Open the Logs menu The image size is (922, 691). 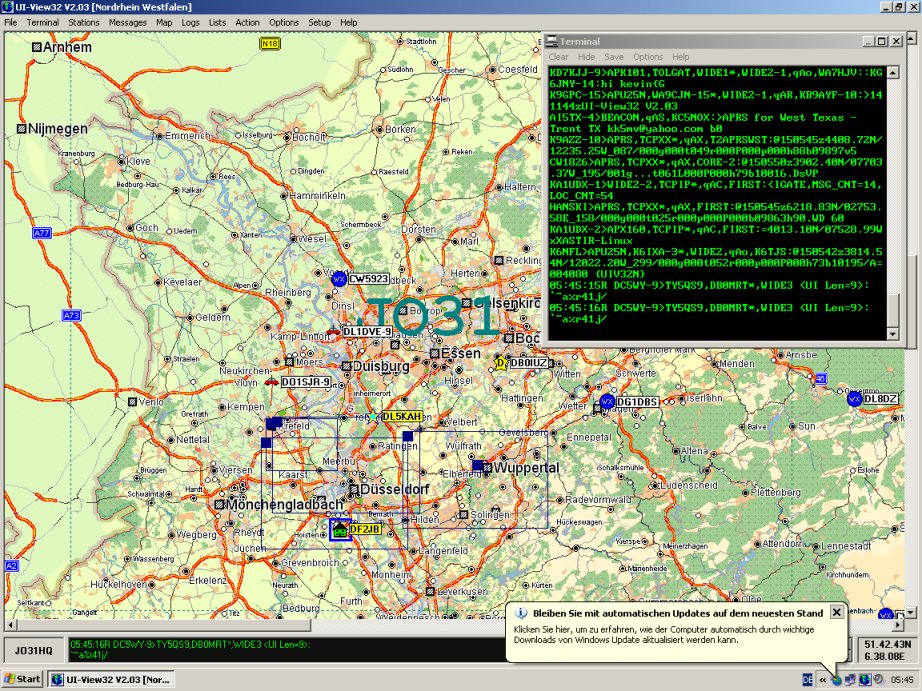pyautogui.click(x=190, y=22)
